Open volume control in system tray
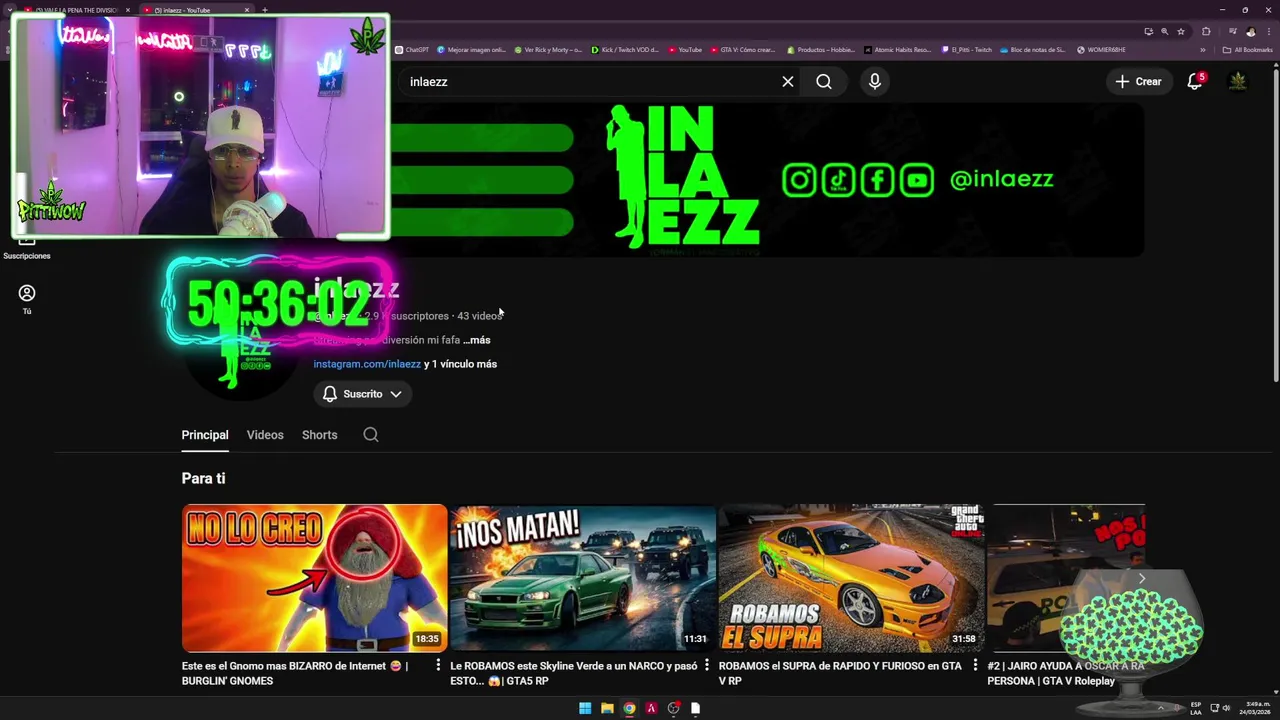Image resolution: width=1280 pixels, height=720 pixels. point(1226,708)
